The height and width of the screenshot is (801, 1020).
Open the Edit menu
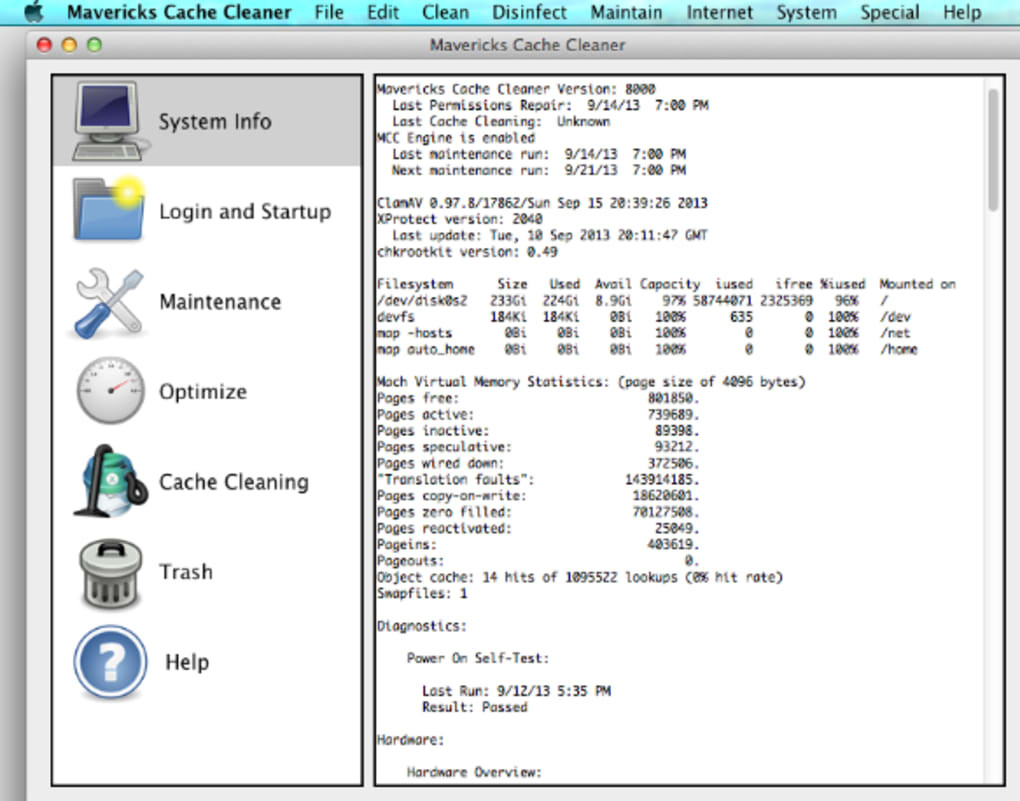coord(382,13)
